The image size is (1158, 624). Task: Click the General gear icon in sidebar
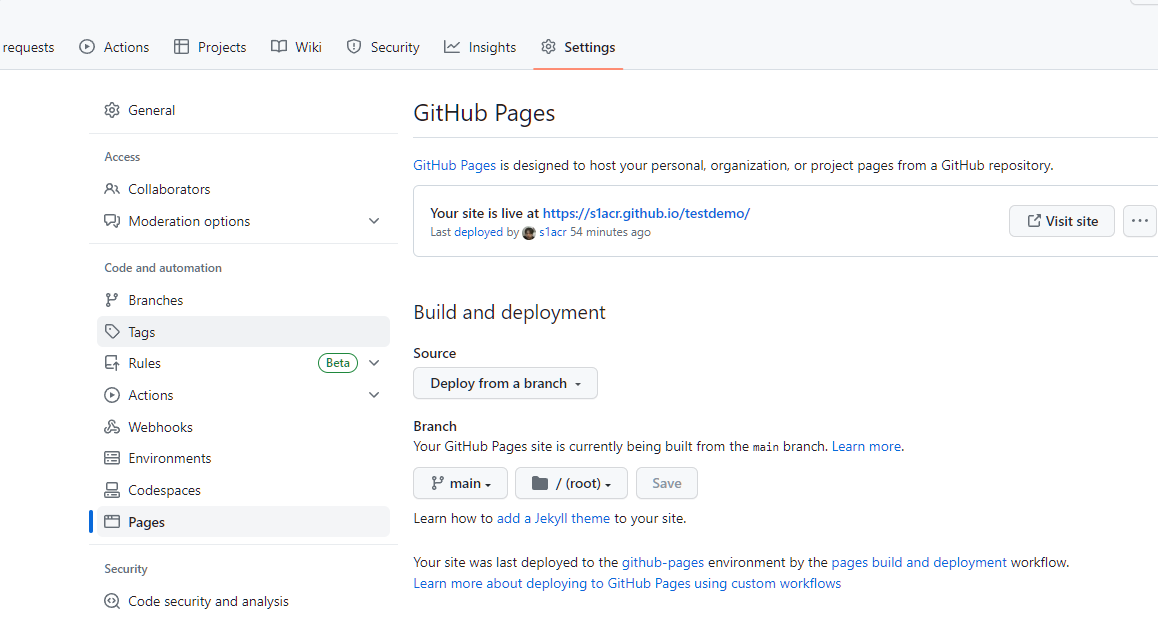(112, 110)
